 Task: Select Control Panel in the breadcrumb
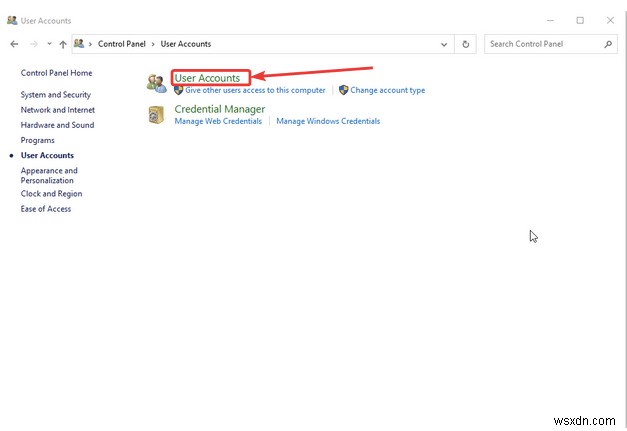point(122,44)
